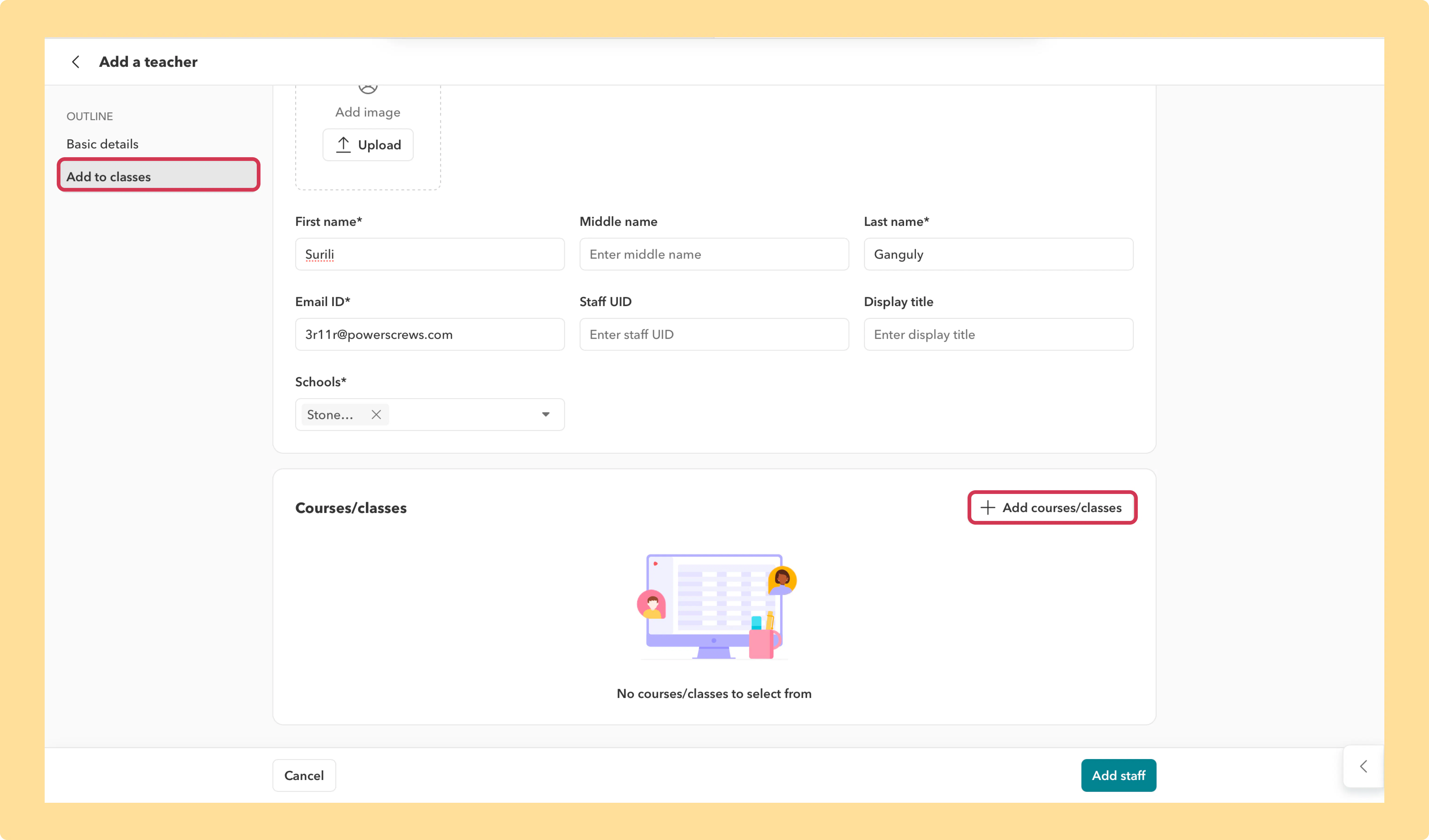Go back using the header arrow

pyautogui.click(x=75, y=62)
